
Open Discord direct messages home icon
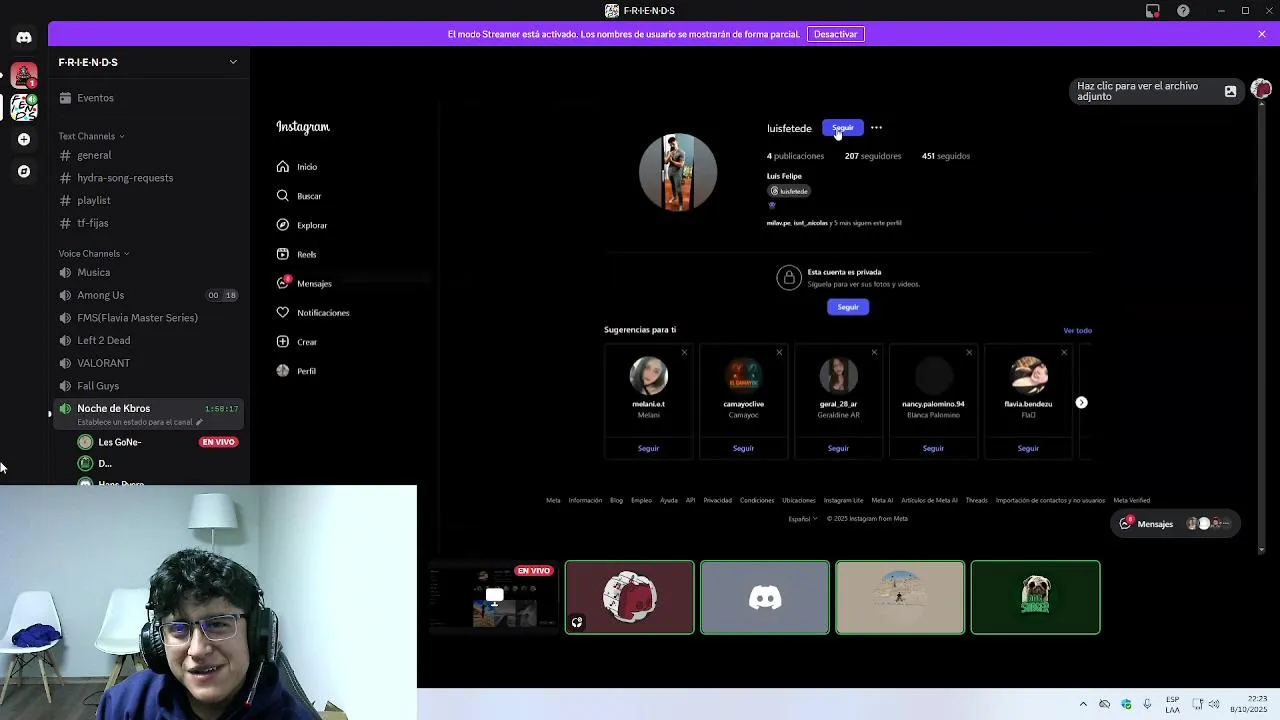click(24, 38)
